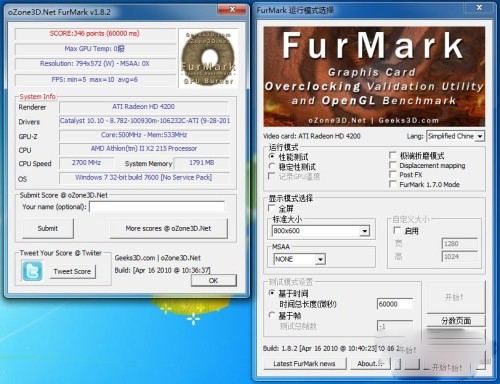Click Resolution: 794x572 text
This screenshot has height=384, width=500.
[x=95, y=64]
